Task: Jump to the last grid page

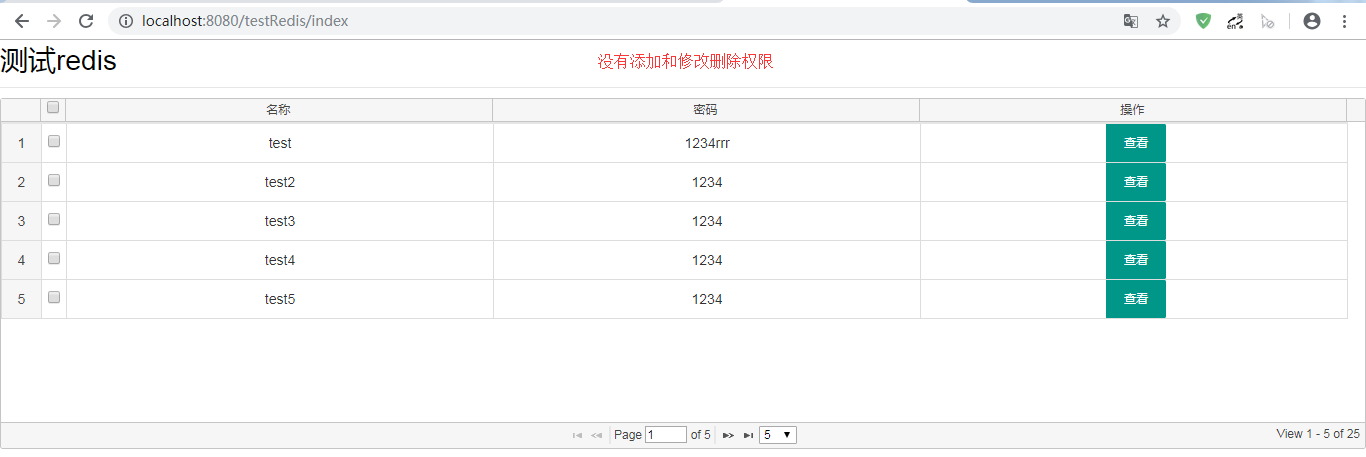Action: (x=748, y=435)
